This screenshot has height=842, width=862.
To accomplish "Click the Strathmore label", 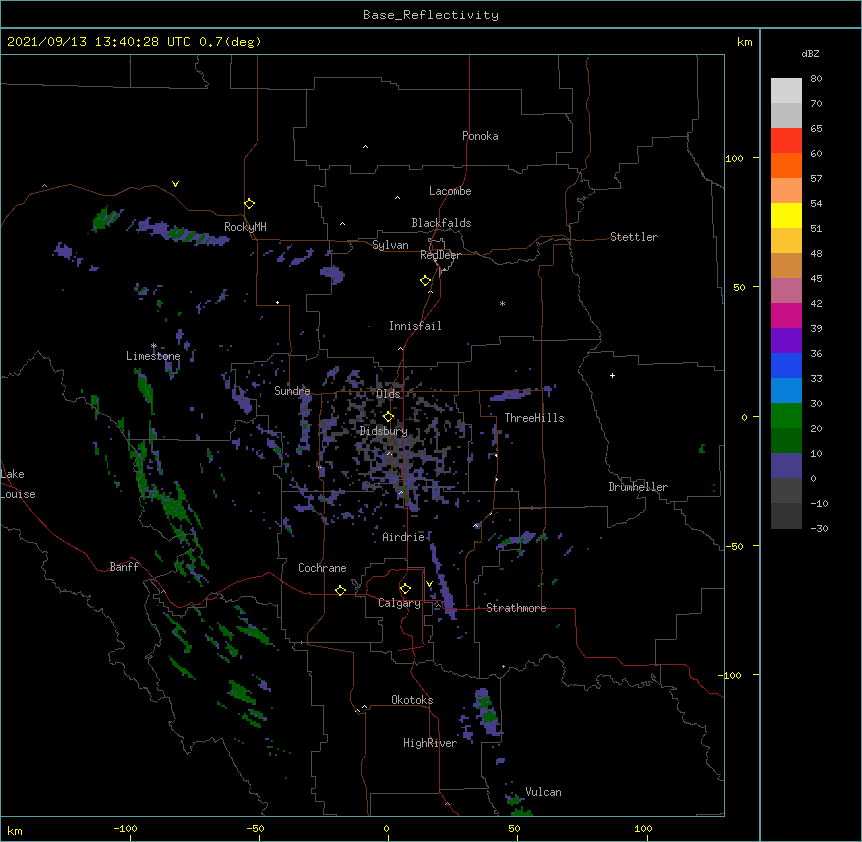I will pos(516,608).
